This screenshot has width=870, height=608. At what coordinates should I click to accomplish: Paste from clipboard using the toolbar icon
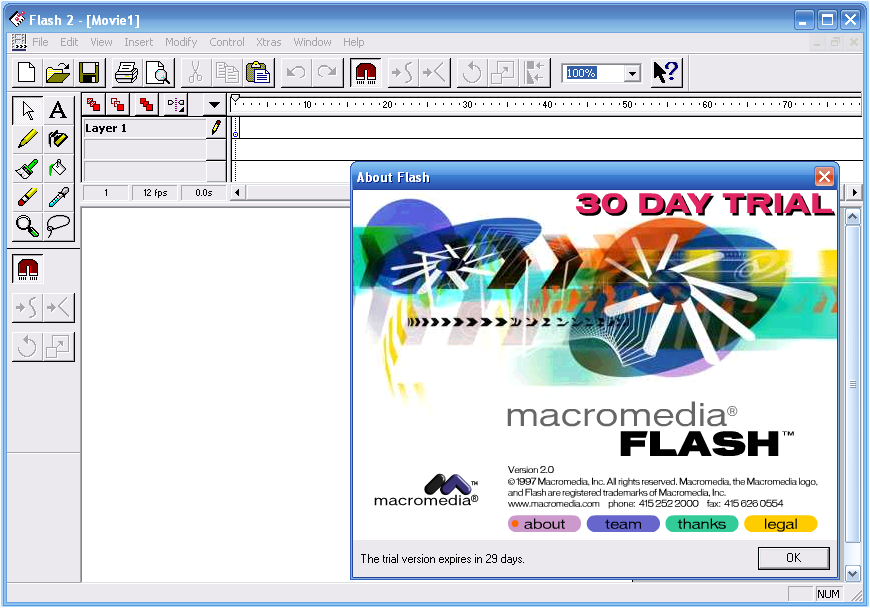[257, 73]
